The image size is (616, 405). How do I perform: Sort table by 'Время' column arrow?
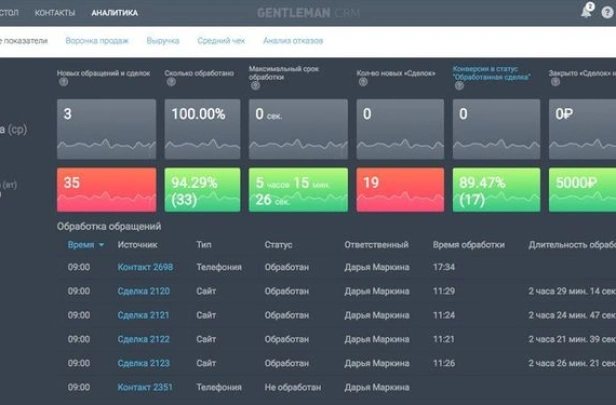[x=101, y=245]
